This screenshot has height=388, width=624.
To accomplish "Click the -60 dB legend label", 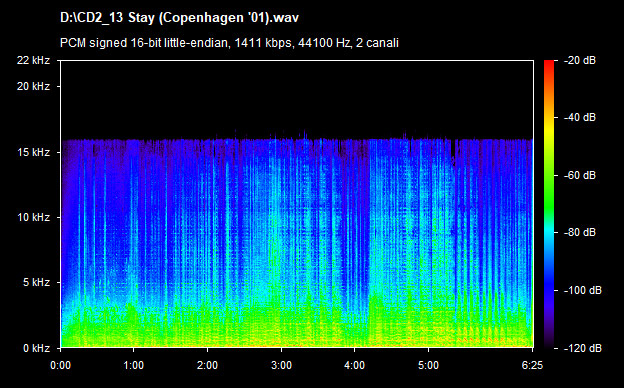I will click(x=580, y=175).
